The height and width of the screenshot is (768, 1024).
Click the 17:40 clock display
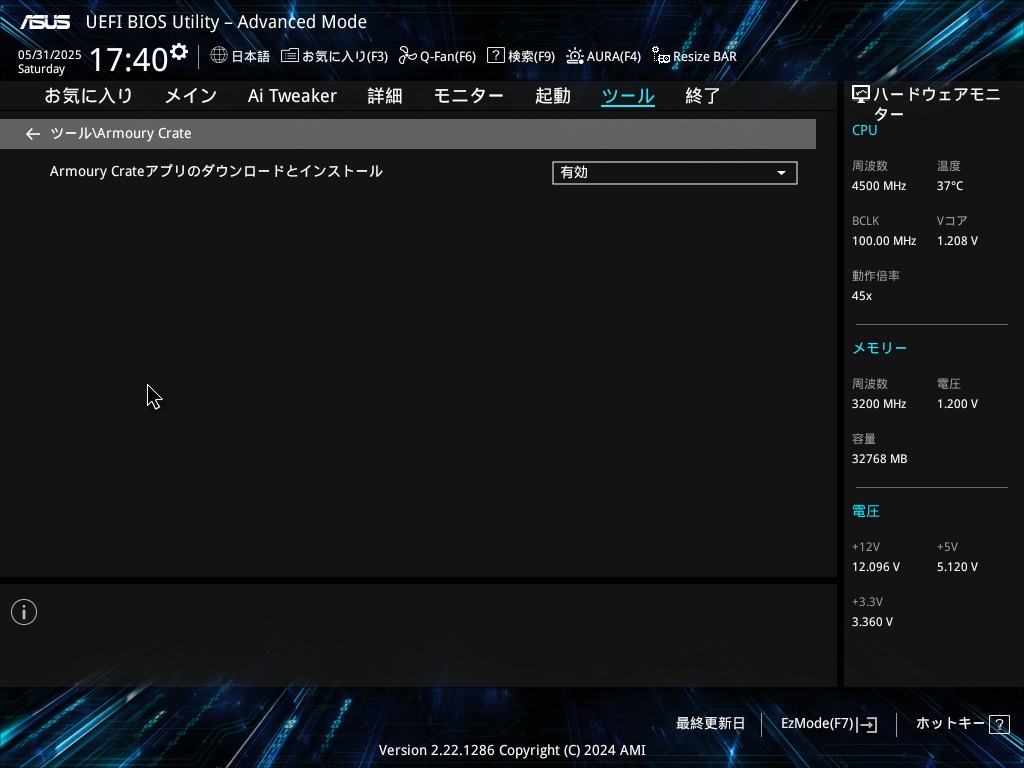pos(129,59)
